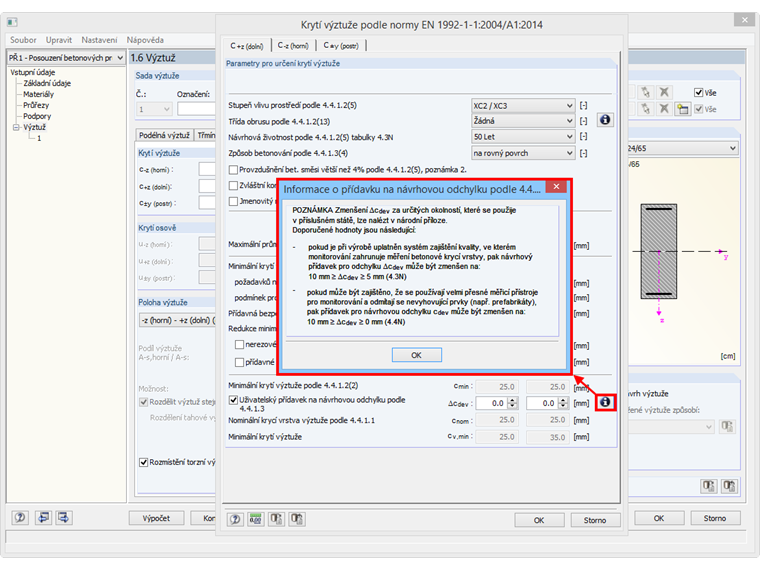Click the left icon at bottom-right of main window
The height and width of the screenshot is (570, 760).
point(709,486)
